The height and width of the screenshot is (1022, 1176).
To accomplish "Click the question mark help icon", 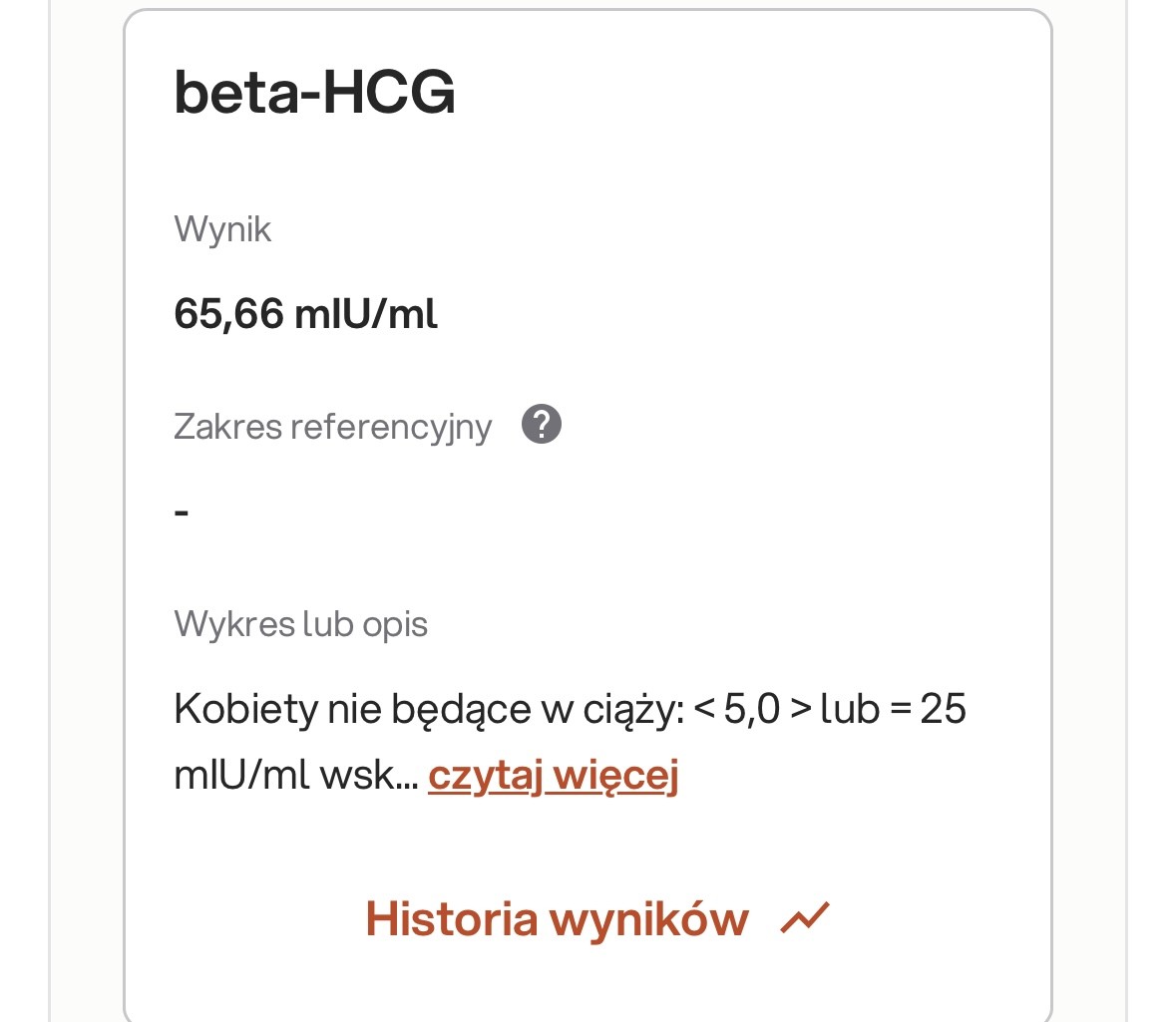I will (542, 425).
